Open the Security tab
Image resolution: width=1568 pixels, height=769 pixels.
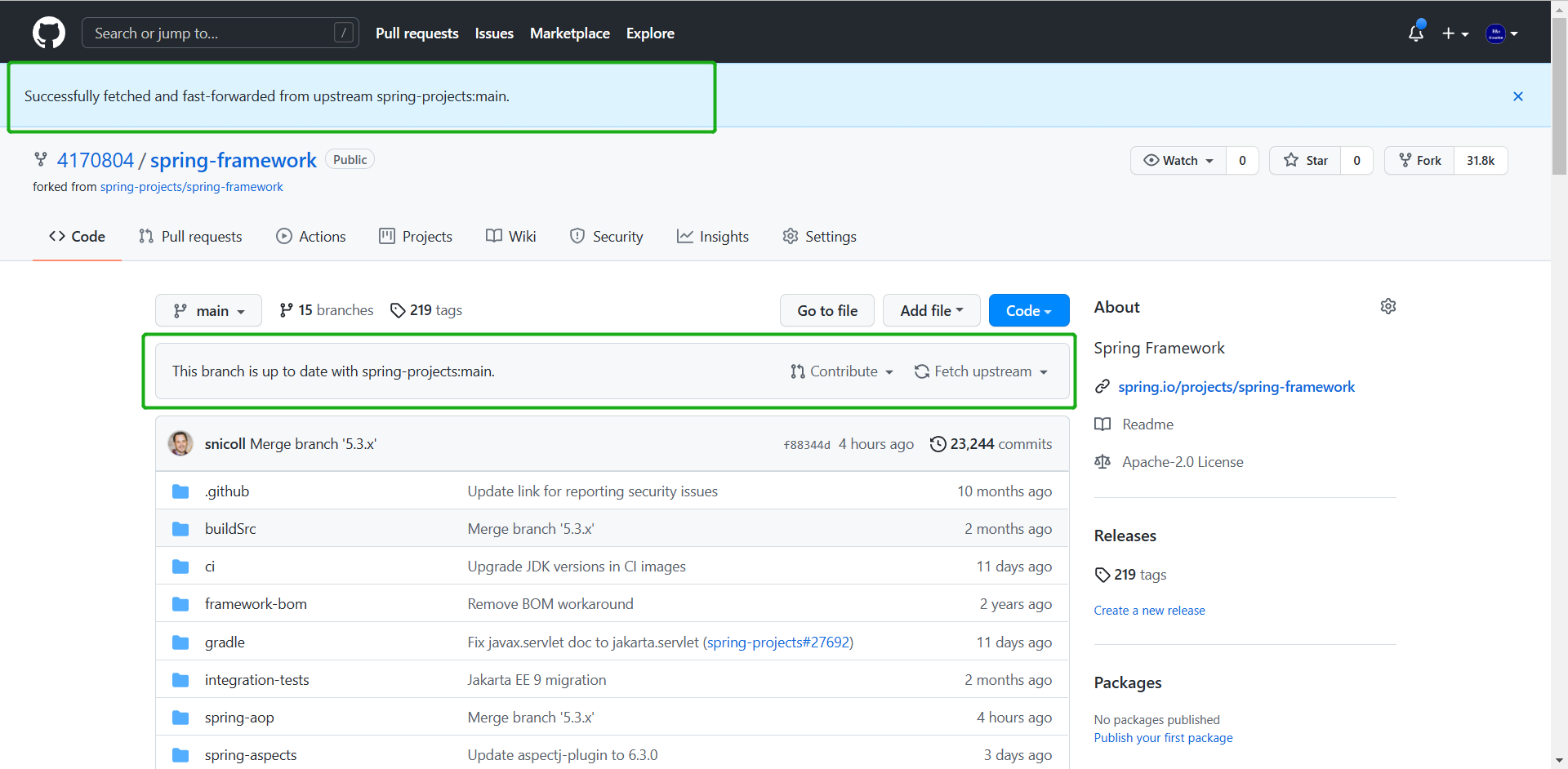click(607, 236)
